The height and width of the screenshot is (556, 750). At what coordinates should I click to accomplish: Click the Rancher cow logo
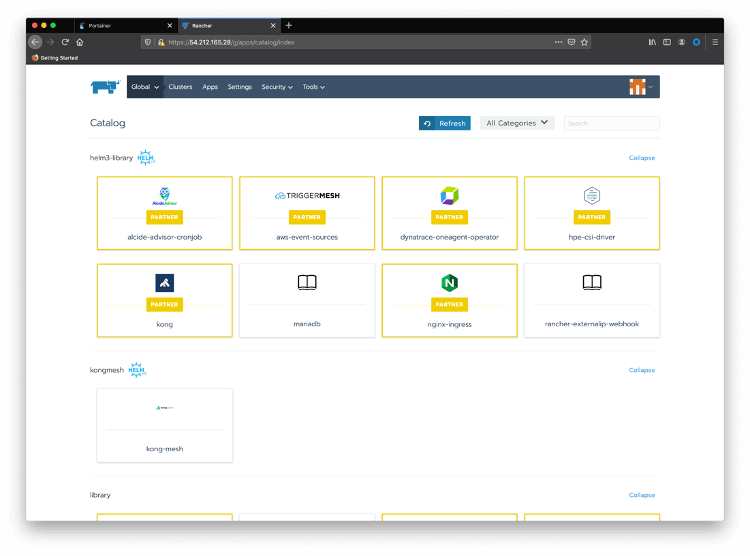(104, 87)
